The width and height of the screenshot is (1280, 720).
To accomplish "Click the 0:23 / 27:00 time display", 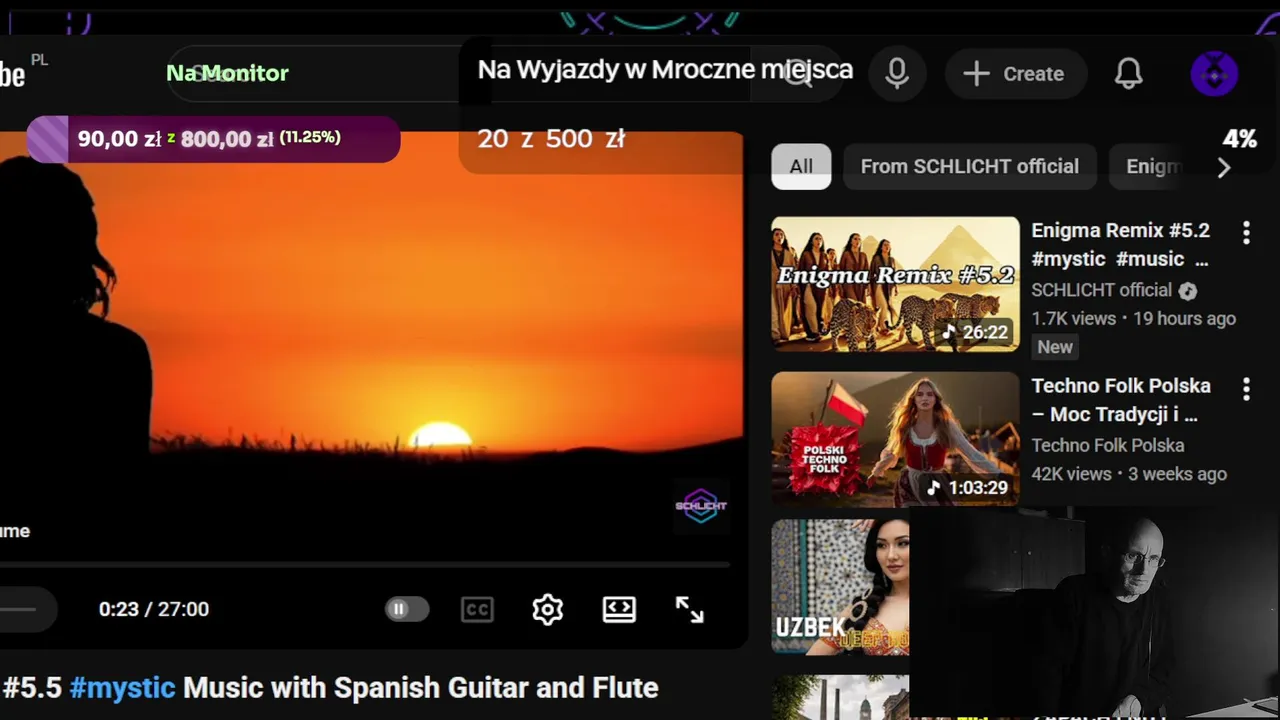I will pyautogui.click(x=154, y=609).
